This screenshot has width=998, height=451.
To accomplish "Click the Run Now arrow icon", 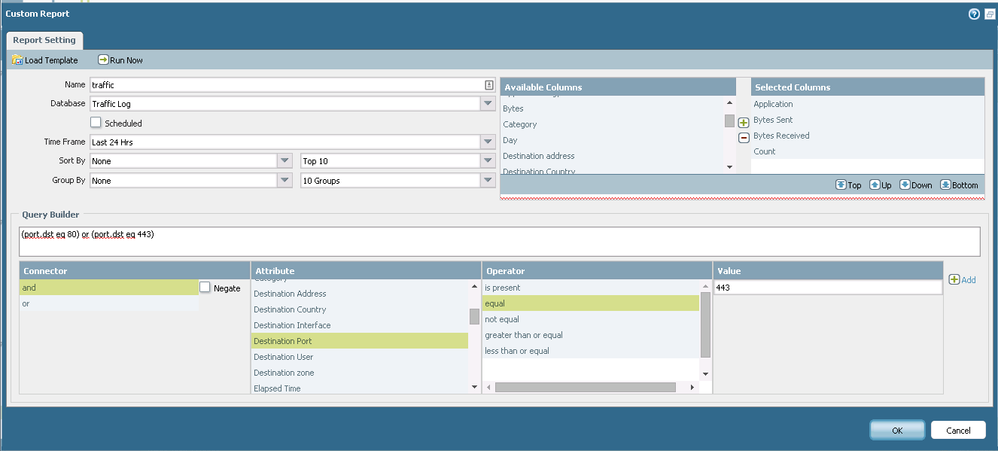I will (x=103, y=60).
